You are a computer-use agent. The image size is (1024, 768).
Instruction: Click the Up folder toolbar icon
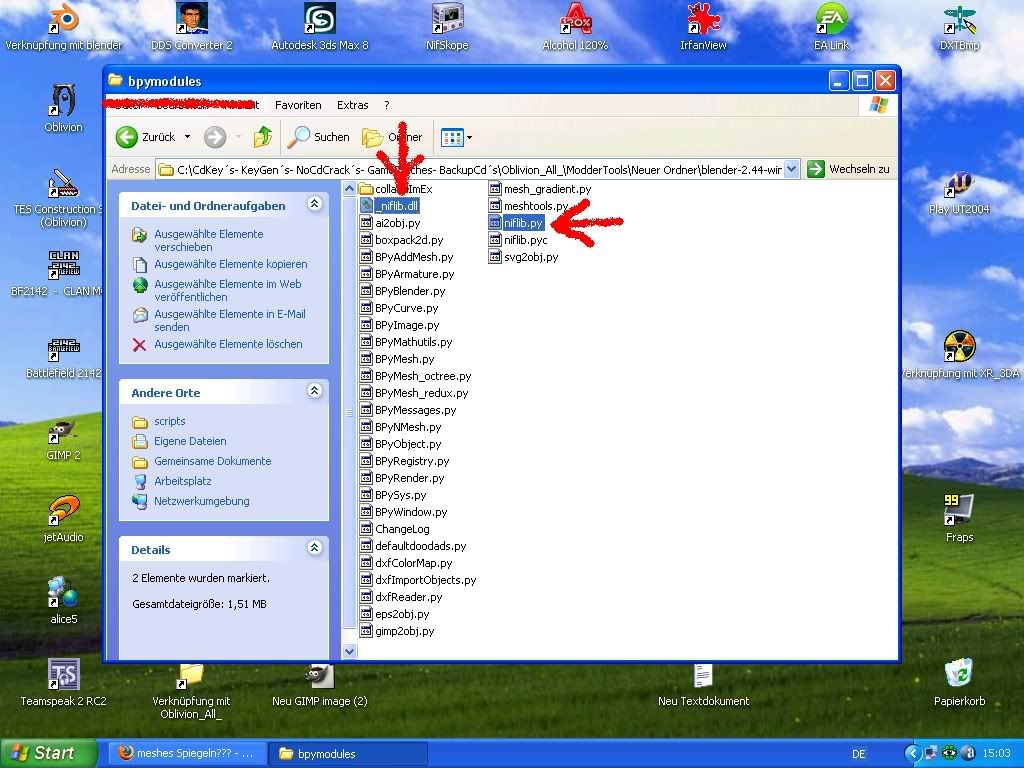(263, 137)
